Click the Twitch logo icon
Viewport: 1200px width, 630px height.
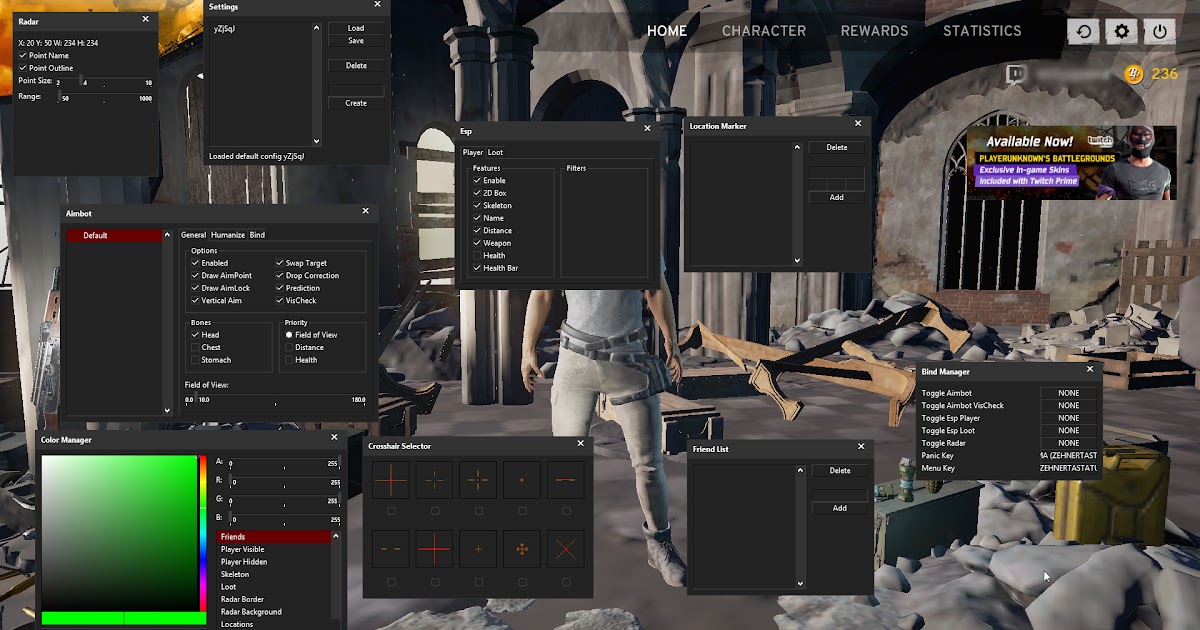coord(1018,74)
